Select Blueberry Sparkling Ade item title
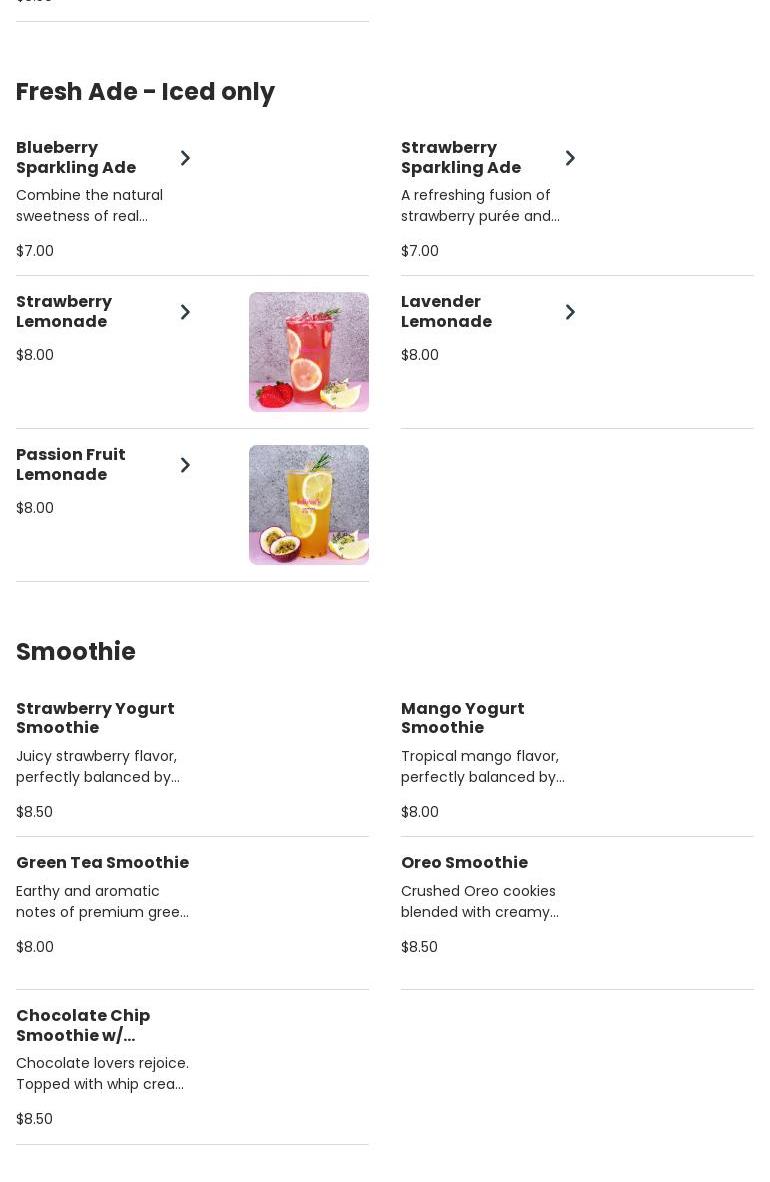The width and height of the screenshot is (770, 1182). pyautogui.click(x=76, y=158)
